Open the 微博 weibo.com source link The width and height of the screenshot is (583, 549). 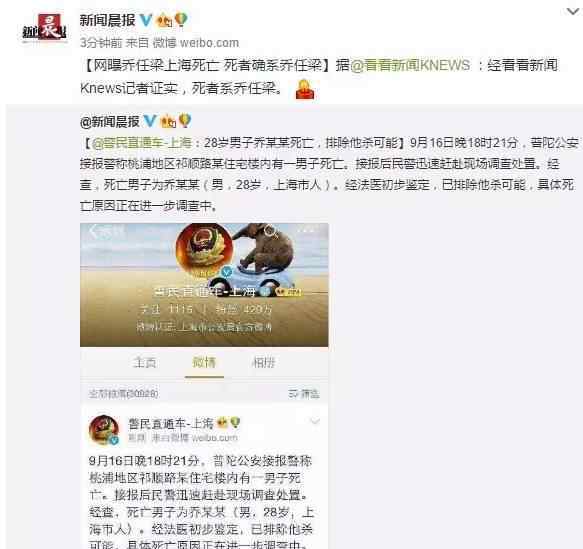point(196,43)
